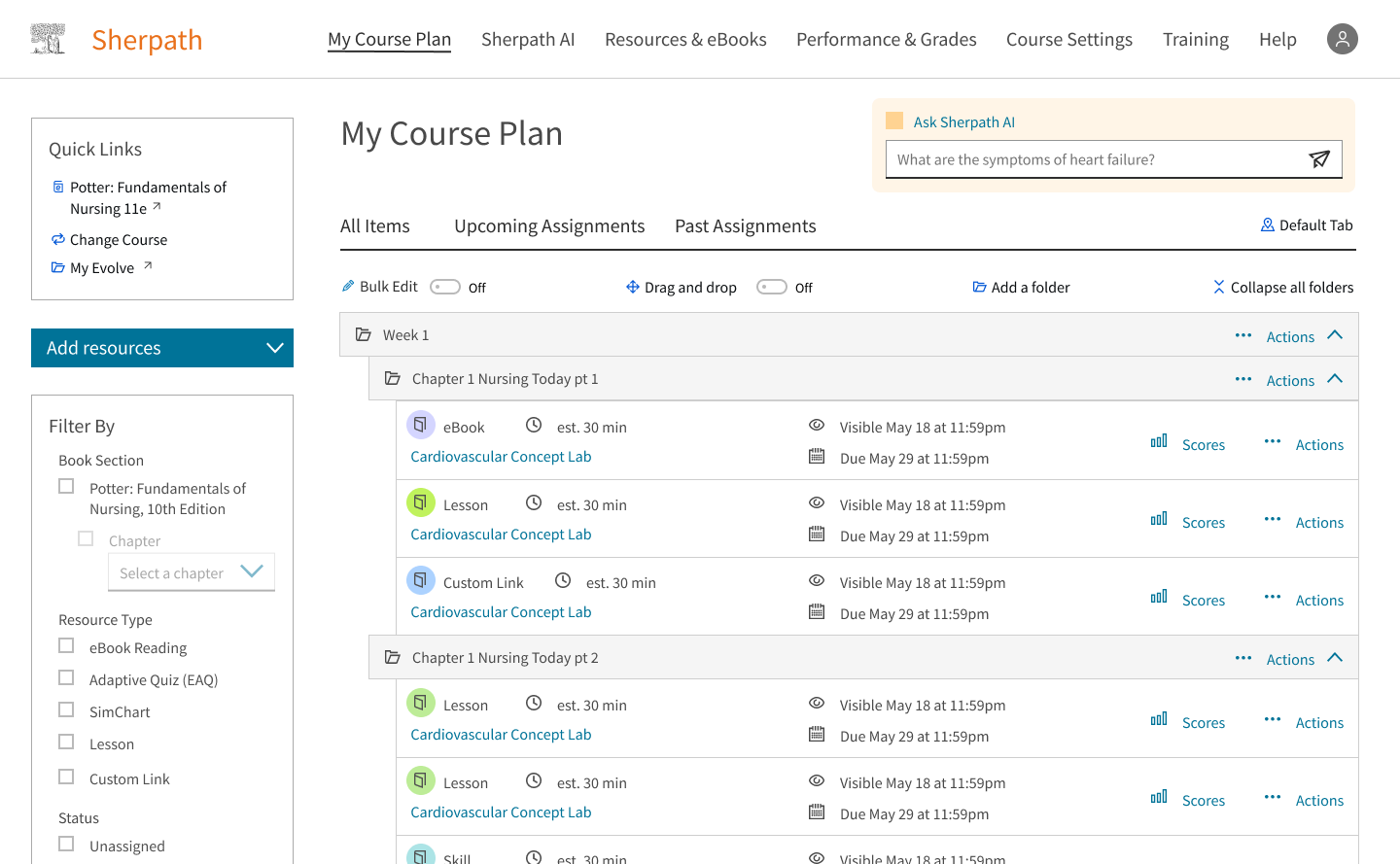Go to Sherpath AI in top navigation

point(528,39)
